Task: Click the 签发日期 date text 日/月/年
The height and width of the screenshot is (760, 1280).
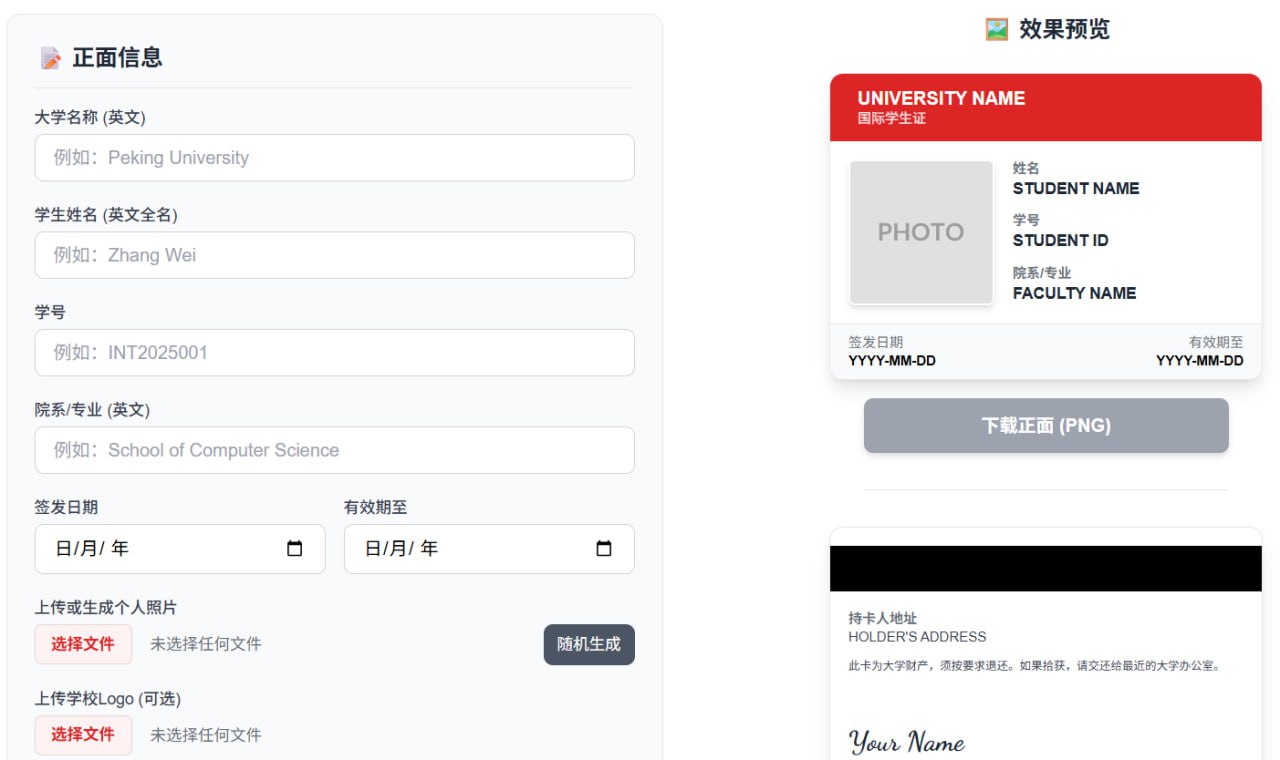Action: point(92,549)
